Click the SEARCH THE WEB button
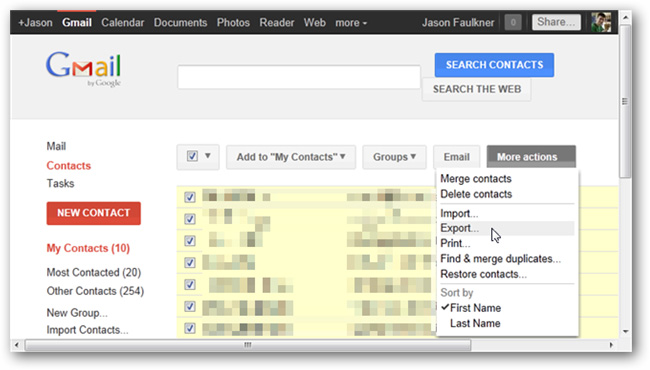Screen dimensions: 650x370 coord(477,89)
